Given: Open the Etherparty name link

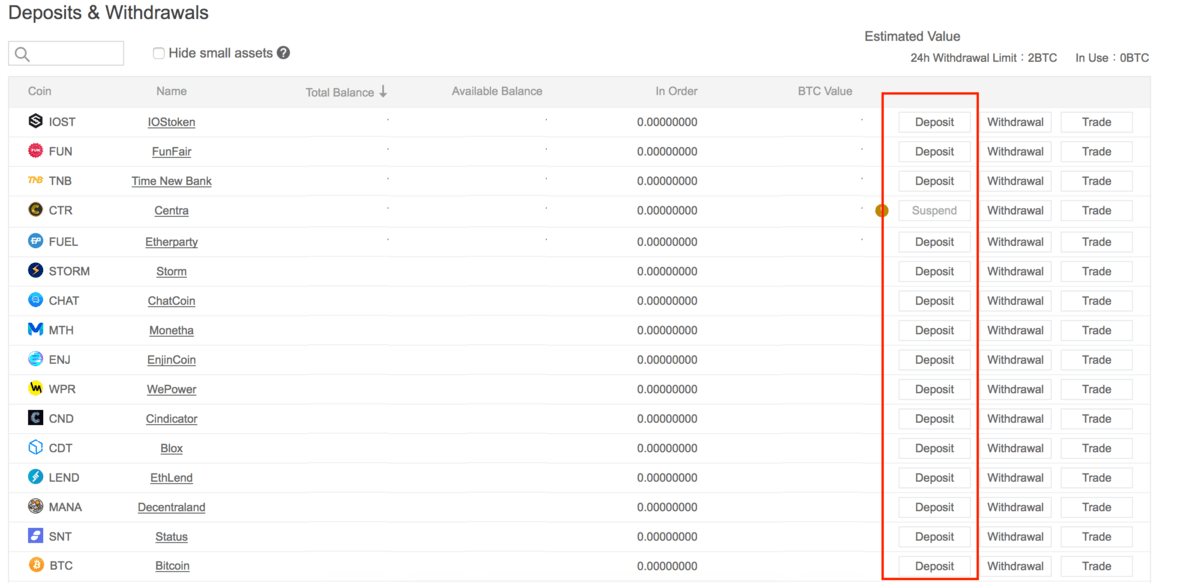Looking at the screenshot, I should [x=172, y=242].
